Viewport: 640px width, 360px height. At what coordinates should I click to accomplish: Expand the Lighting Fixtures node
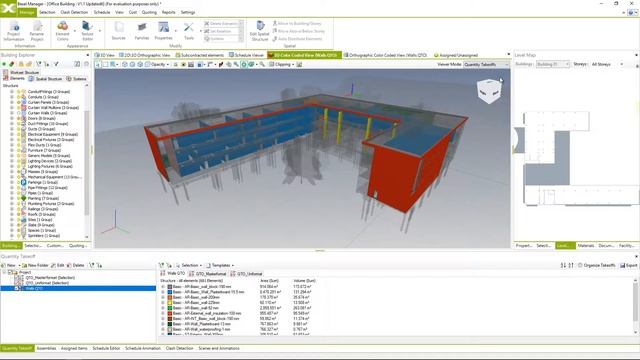pyautogui.click(x=12, y=166)
